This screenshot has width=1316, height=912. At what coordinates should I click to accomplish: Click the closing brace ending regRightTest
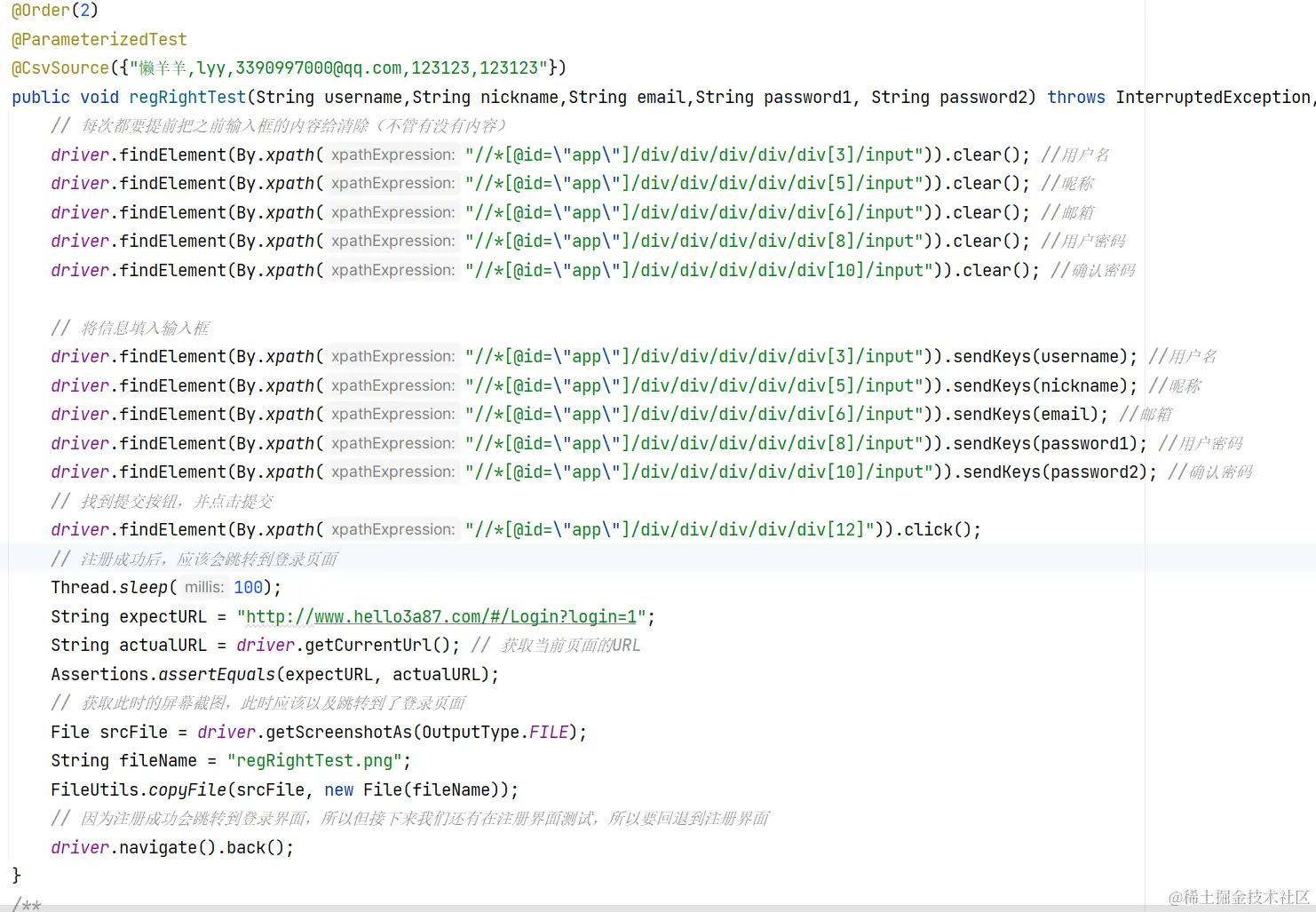[16, 875]
